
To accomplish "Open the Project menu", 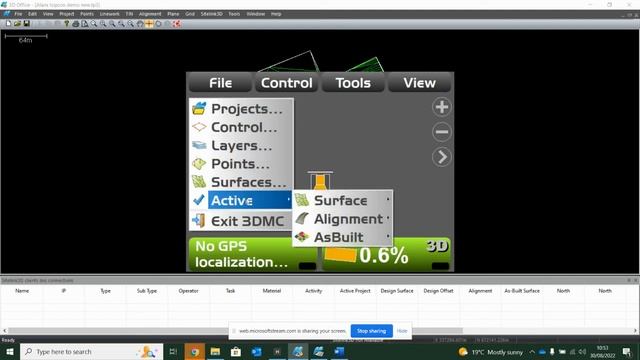I will [x=67, y=14].
